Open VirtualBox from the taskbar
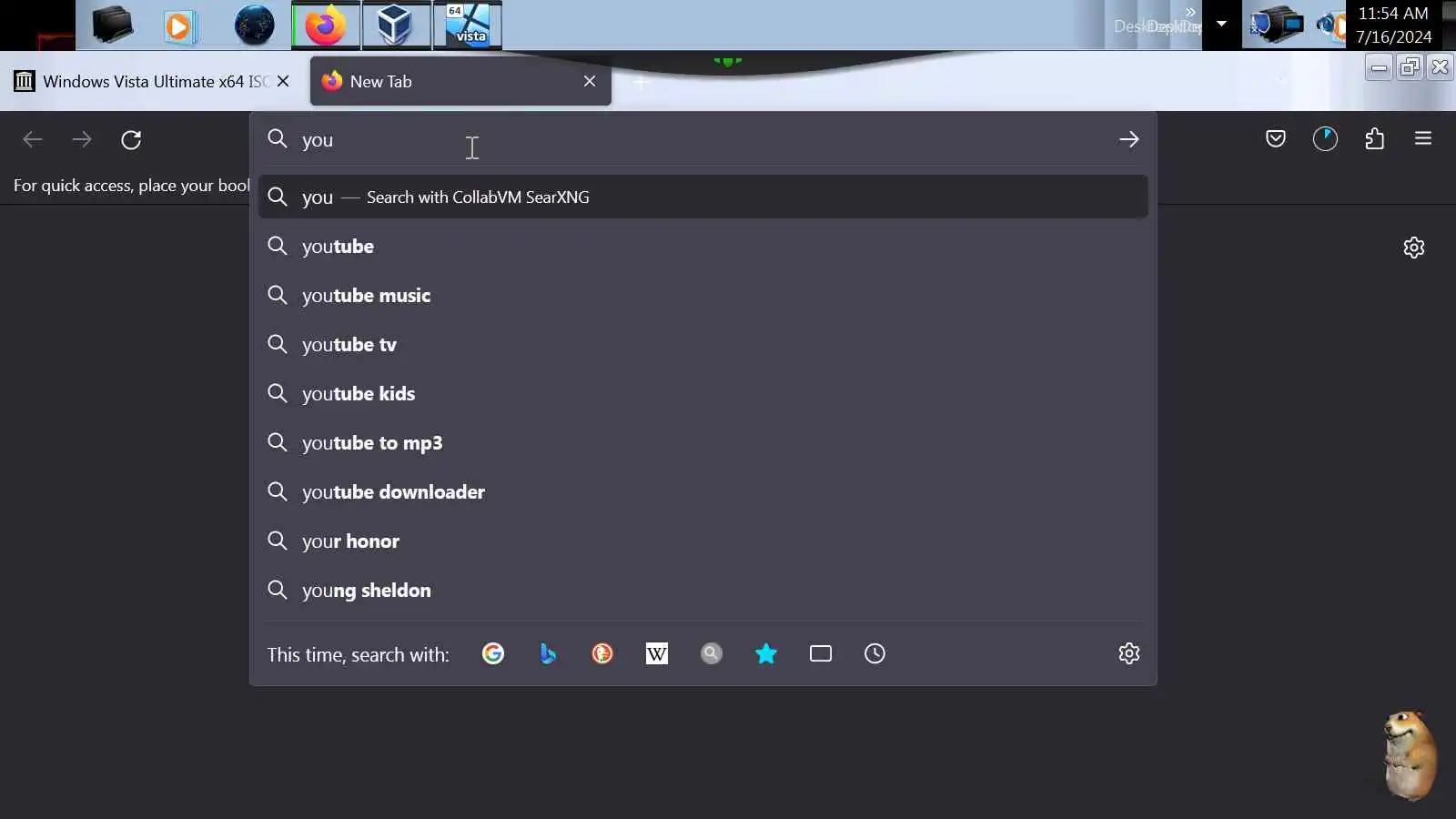Image resolution: width=1456 pixels, height=819 pixels. point(396,25)
